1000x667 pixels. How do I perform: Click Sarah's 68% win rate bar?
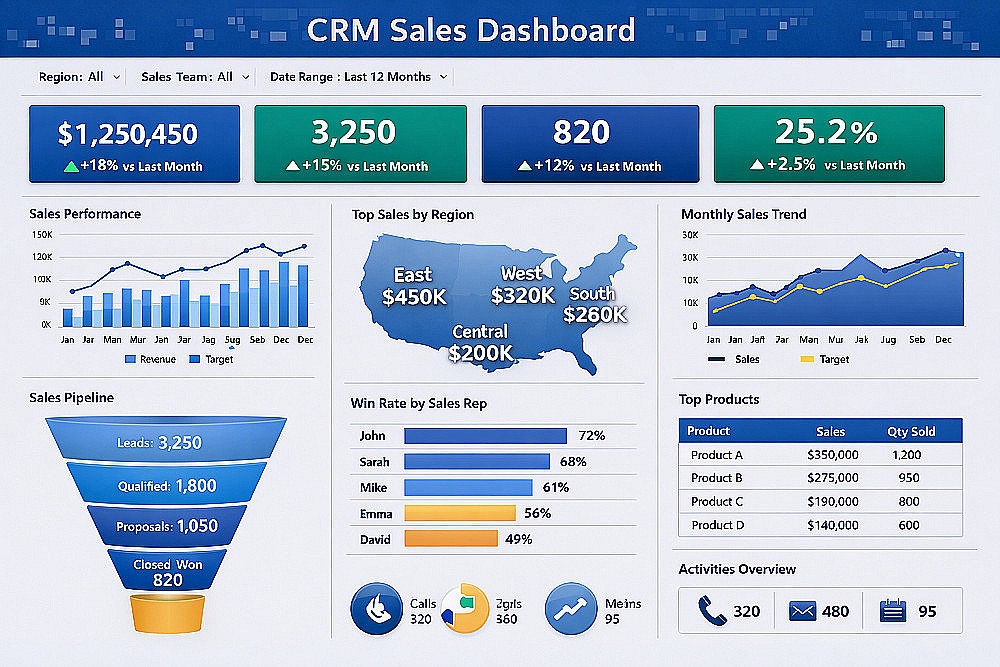(477, 462)
